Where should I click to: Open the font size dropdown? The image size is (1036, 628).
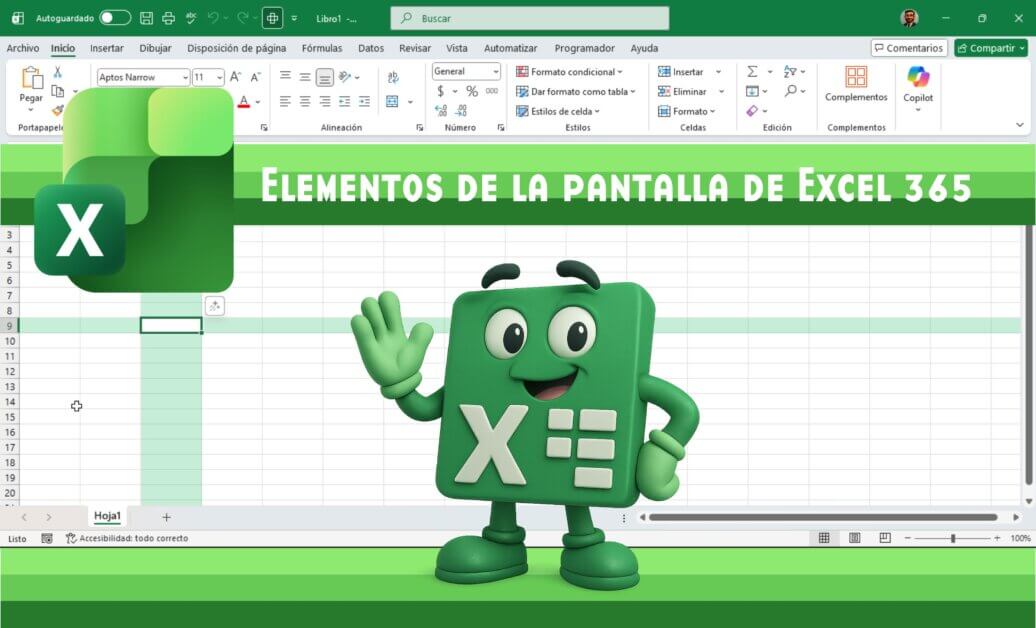point(222,77)
